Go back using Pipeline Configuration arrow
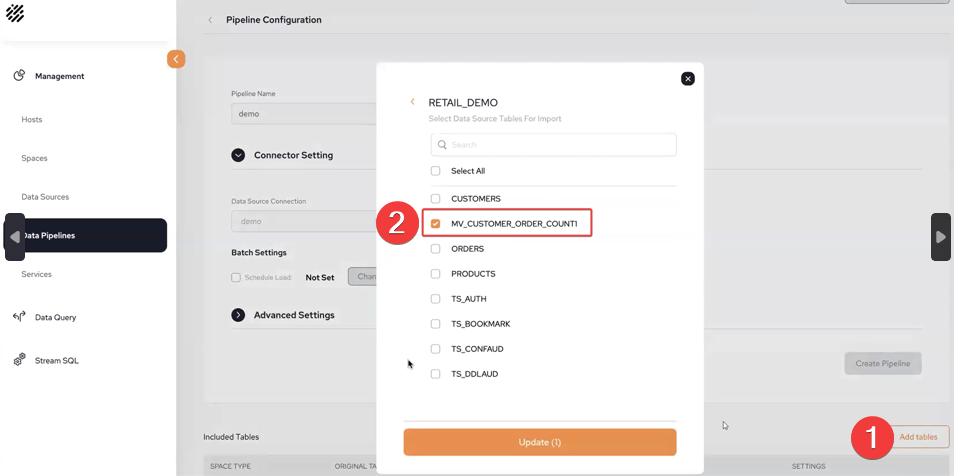 pyautogui.click(x=210, y=20)
